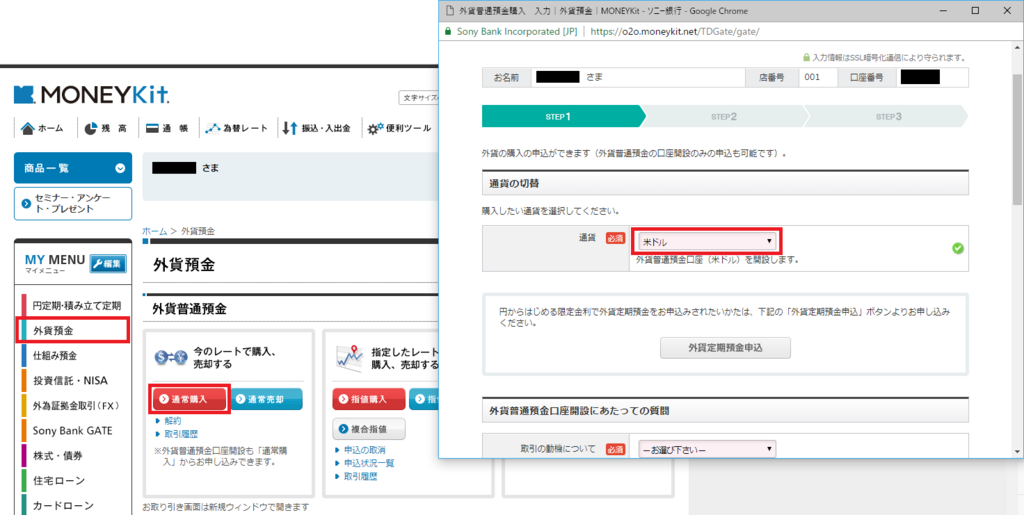Open the 通貨 米ドル currency dropdown

707,242
